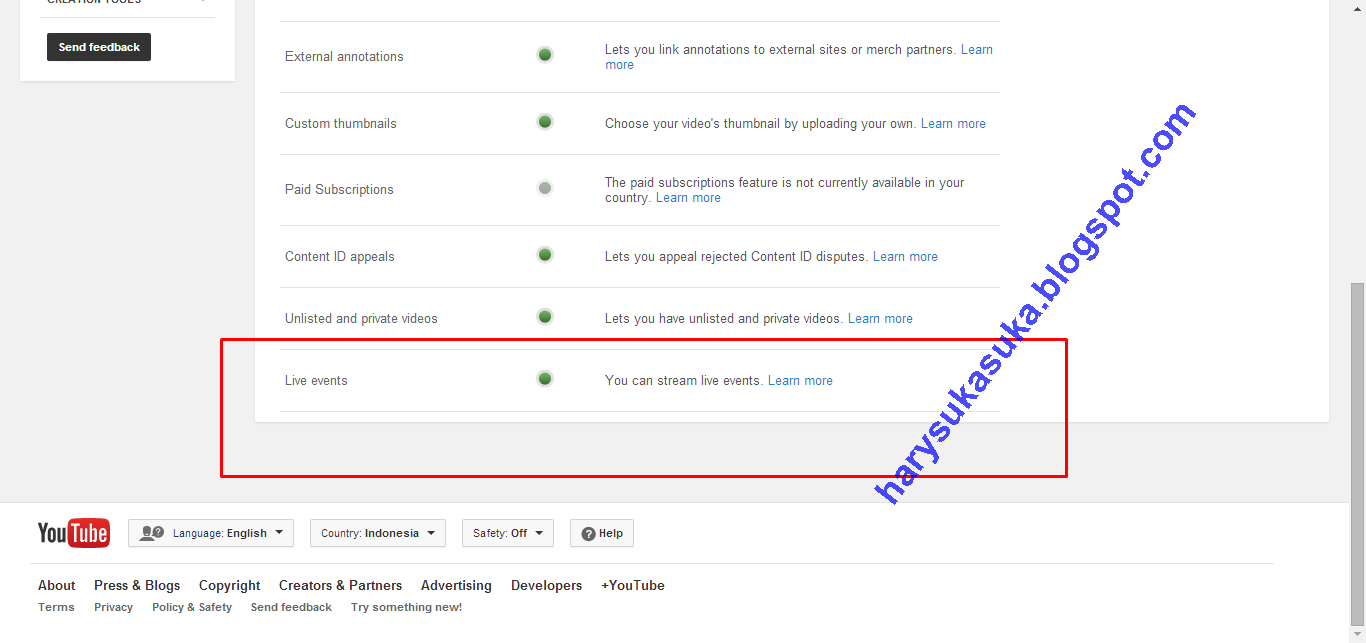The image size is (1366, 643).
Task: Select the Paid Subscriptions feature label
Action: click(x=339, y=189)
